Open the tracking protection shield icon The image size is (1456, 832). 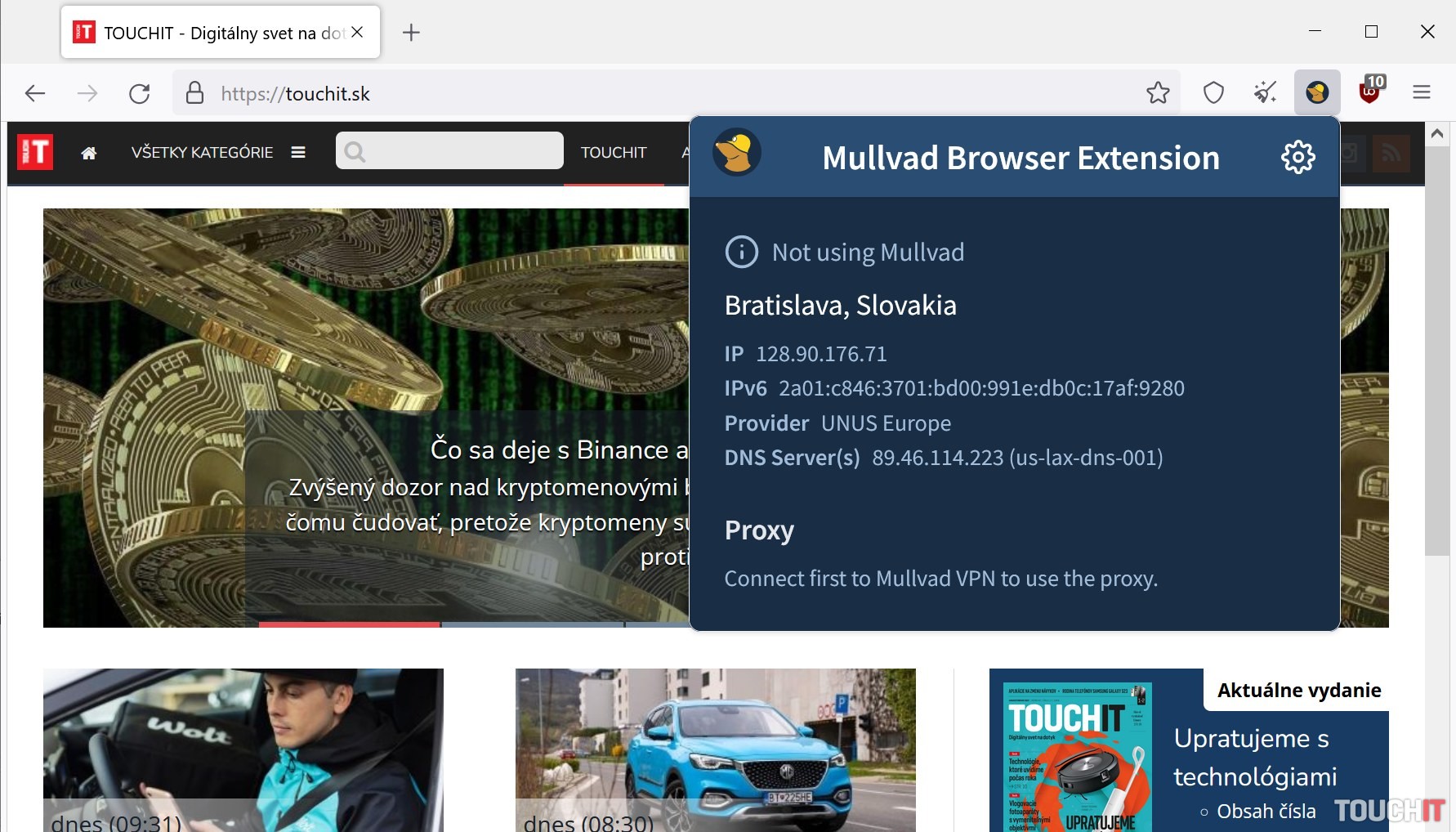pyautogui.click(x=1213, y=93)
